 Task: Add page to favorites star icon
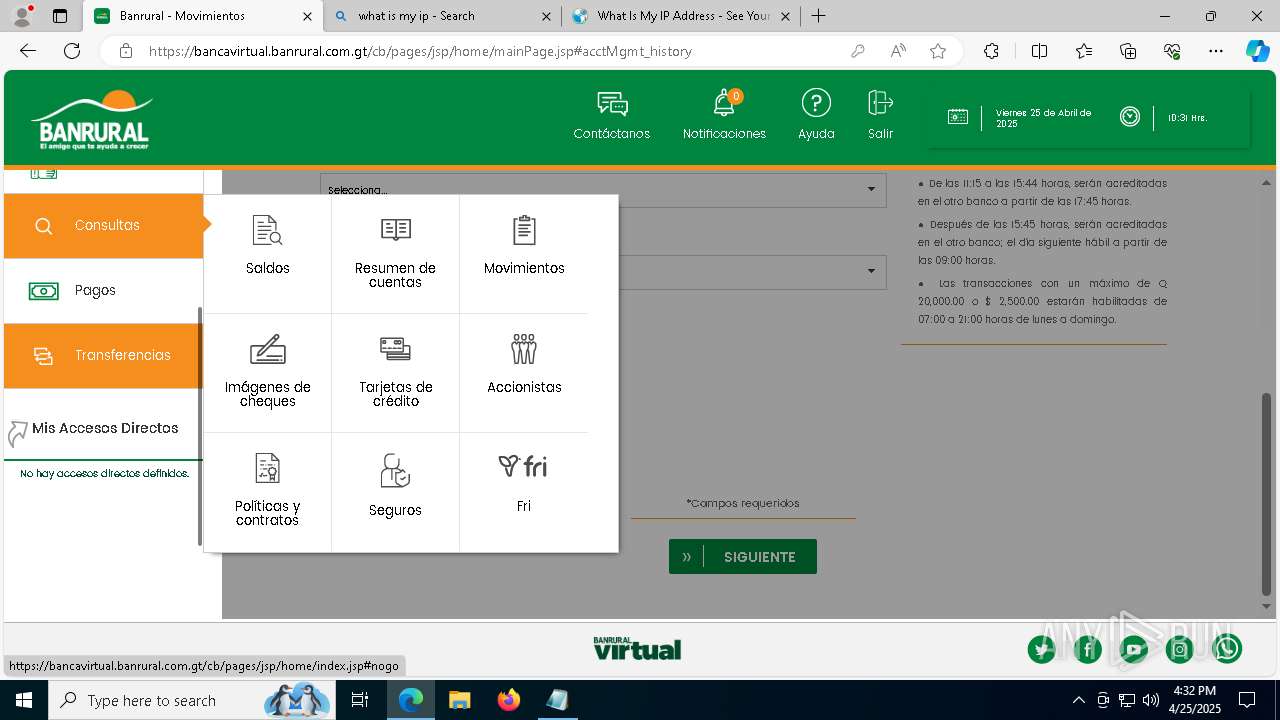point(938,51)
